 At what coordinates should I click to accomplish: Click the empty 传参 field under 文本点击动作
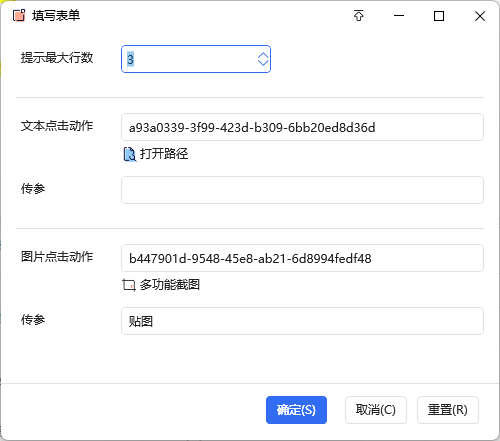(302, 190)
